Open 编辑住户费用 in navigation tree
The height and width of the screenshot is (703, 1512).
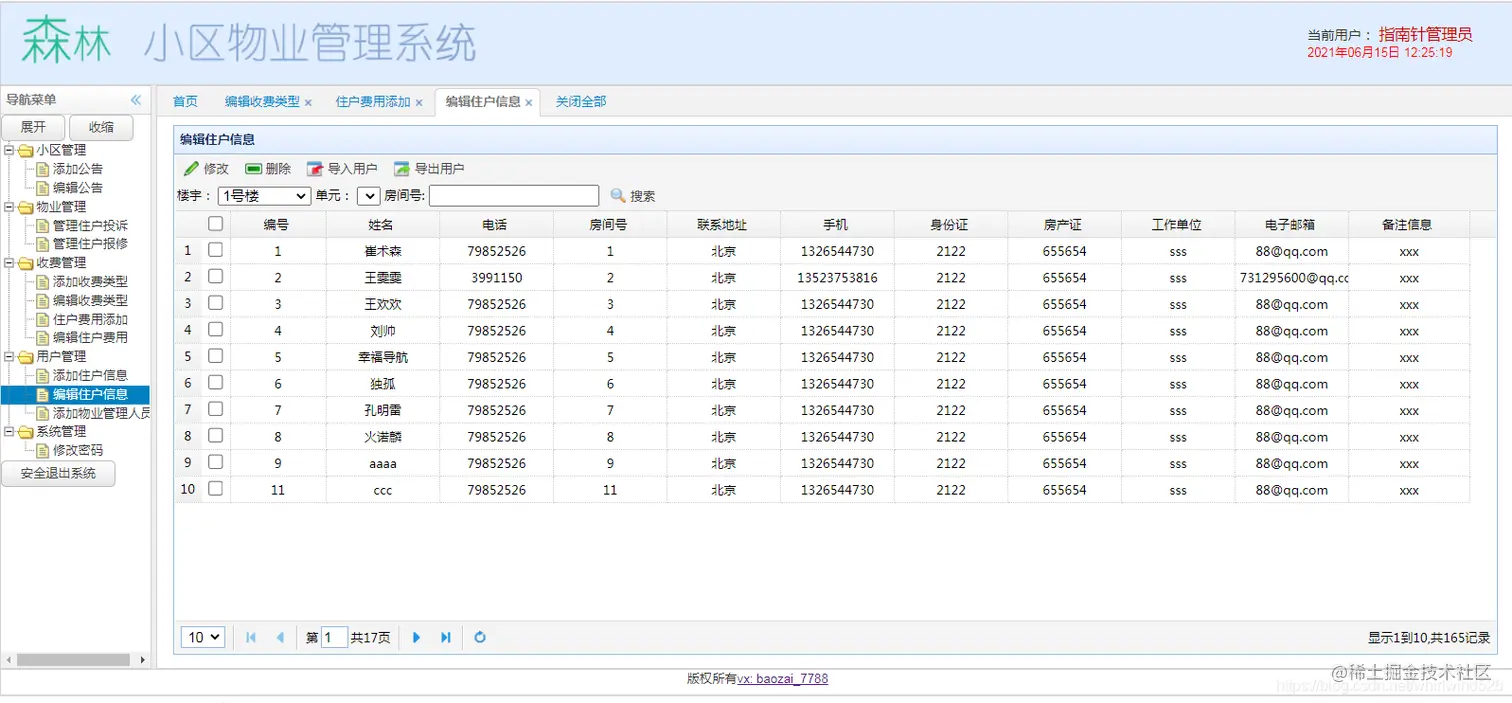tap(90, 338)
